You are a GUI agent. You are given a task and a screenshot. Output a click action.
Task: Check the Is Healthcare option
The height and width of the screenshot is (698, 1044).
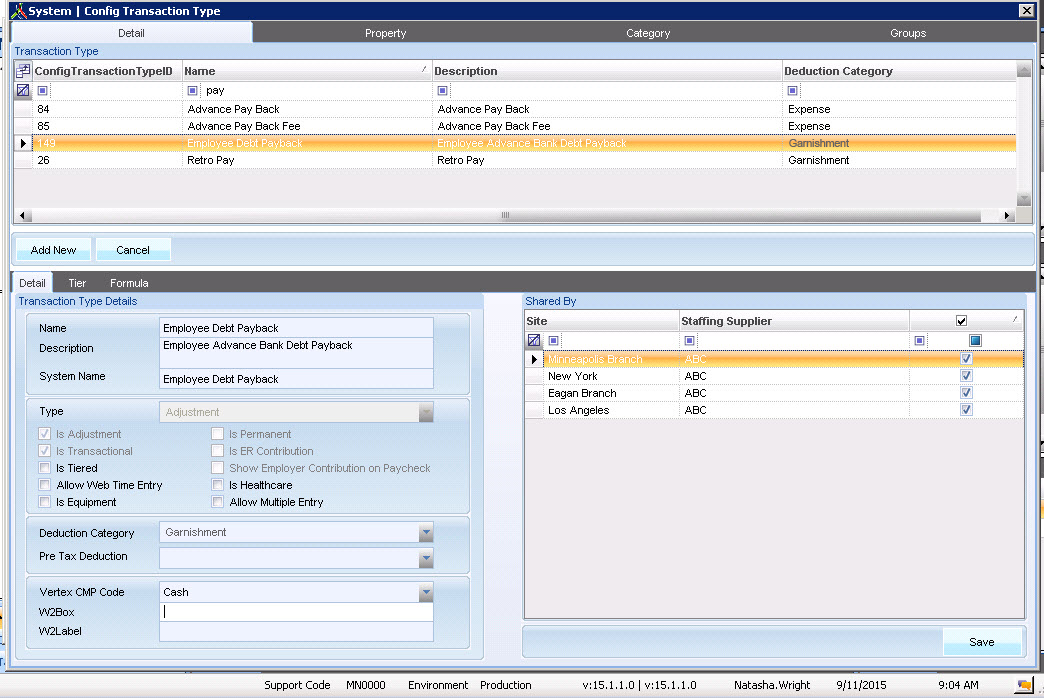coord(217,485)
